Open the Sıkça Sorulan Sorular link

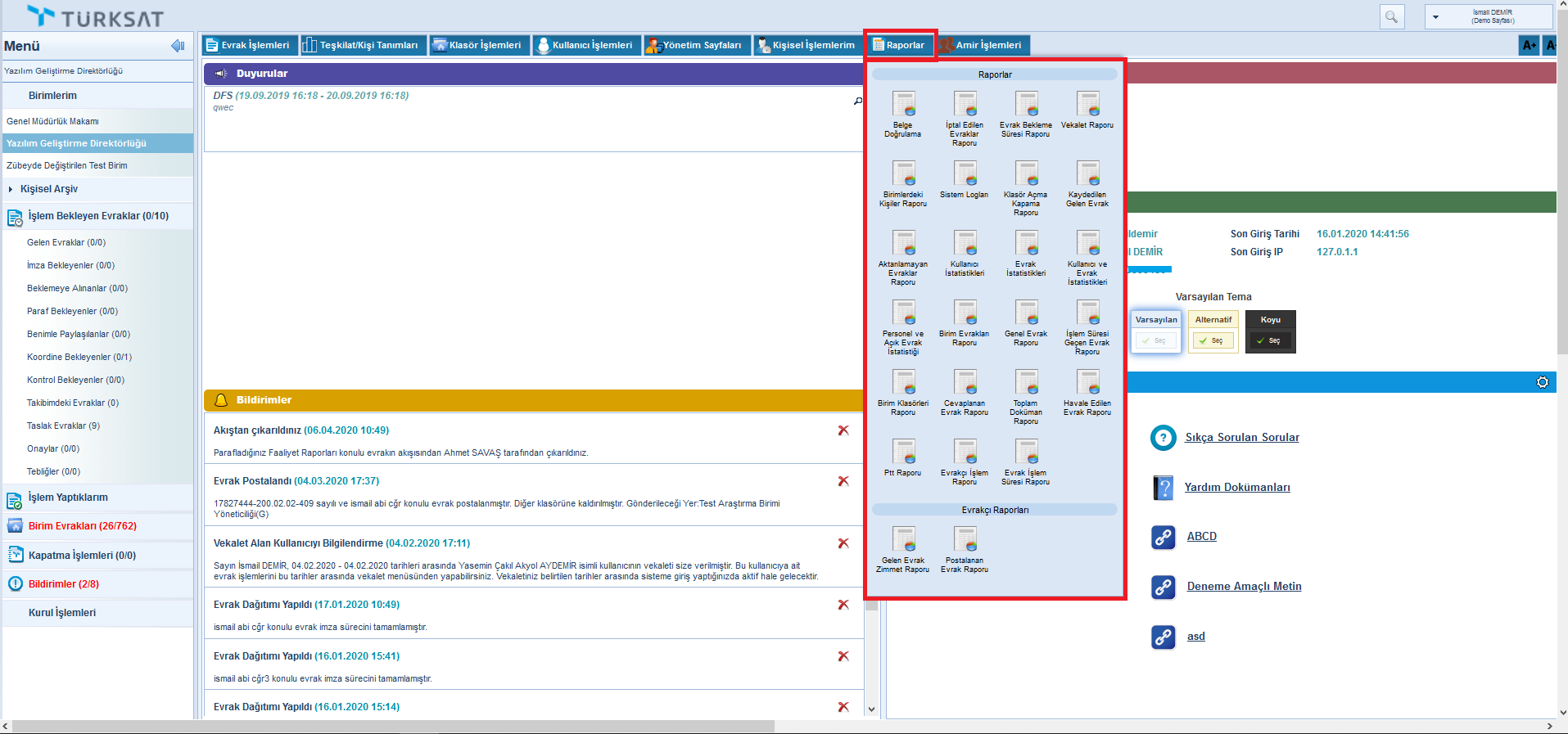click(x=1241, y=438)
